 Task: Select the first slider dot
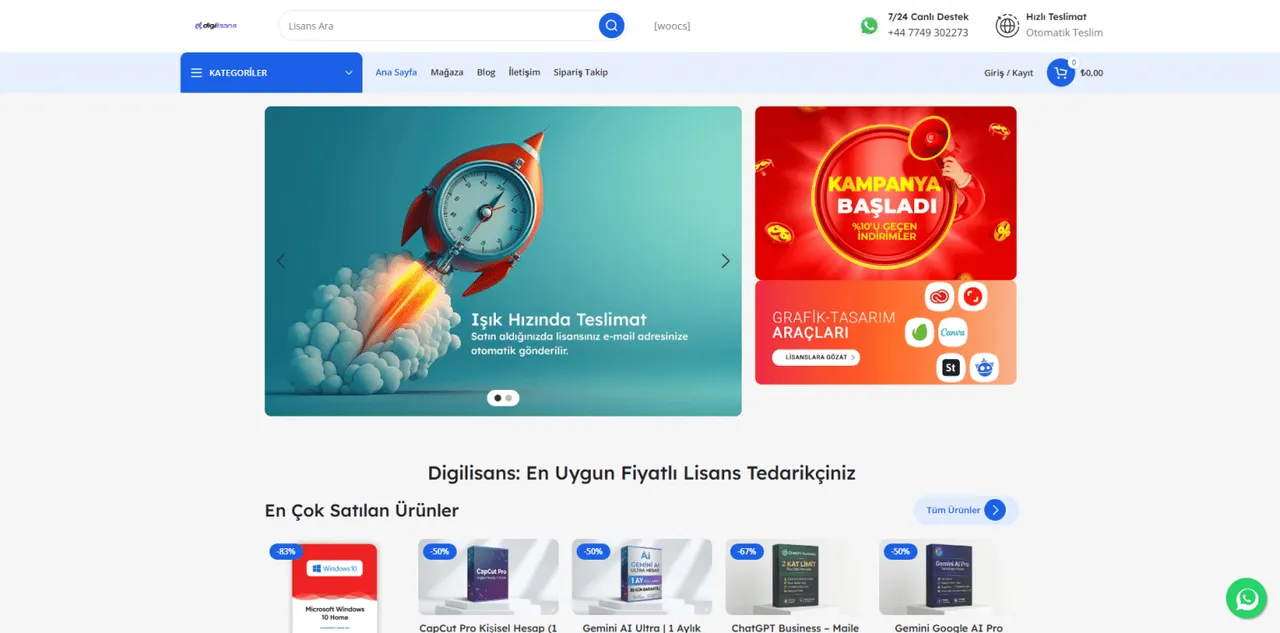coord(498,398)
